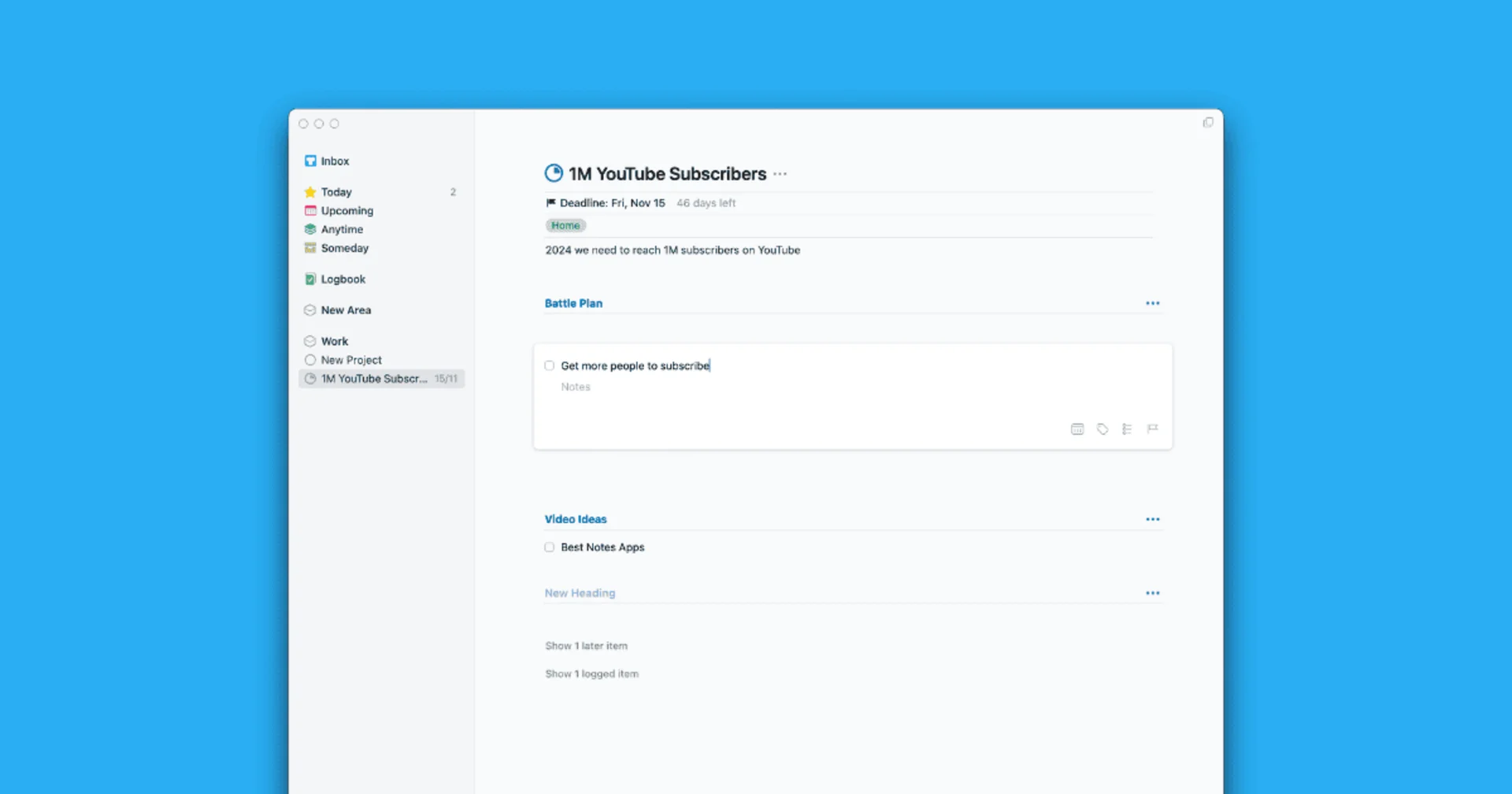The image size is (1512, 794).
Task: Set a deadline with the flag icon
Action: [x=1152, y=429]
